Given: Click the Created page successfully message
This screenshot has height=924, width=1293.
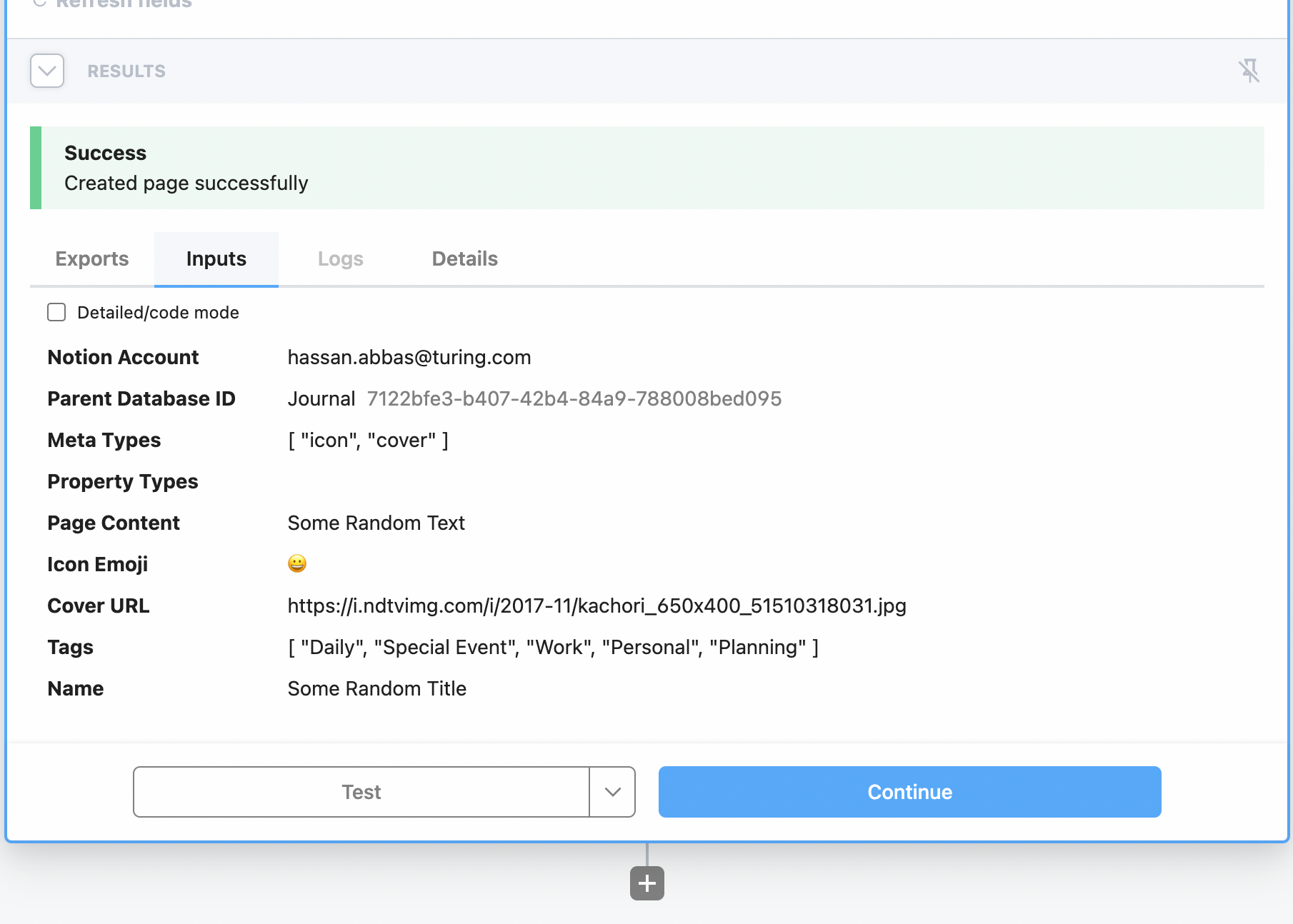Looking at the screenshot, I should [x=186, y=183].
